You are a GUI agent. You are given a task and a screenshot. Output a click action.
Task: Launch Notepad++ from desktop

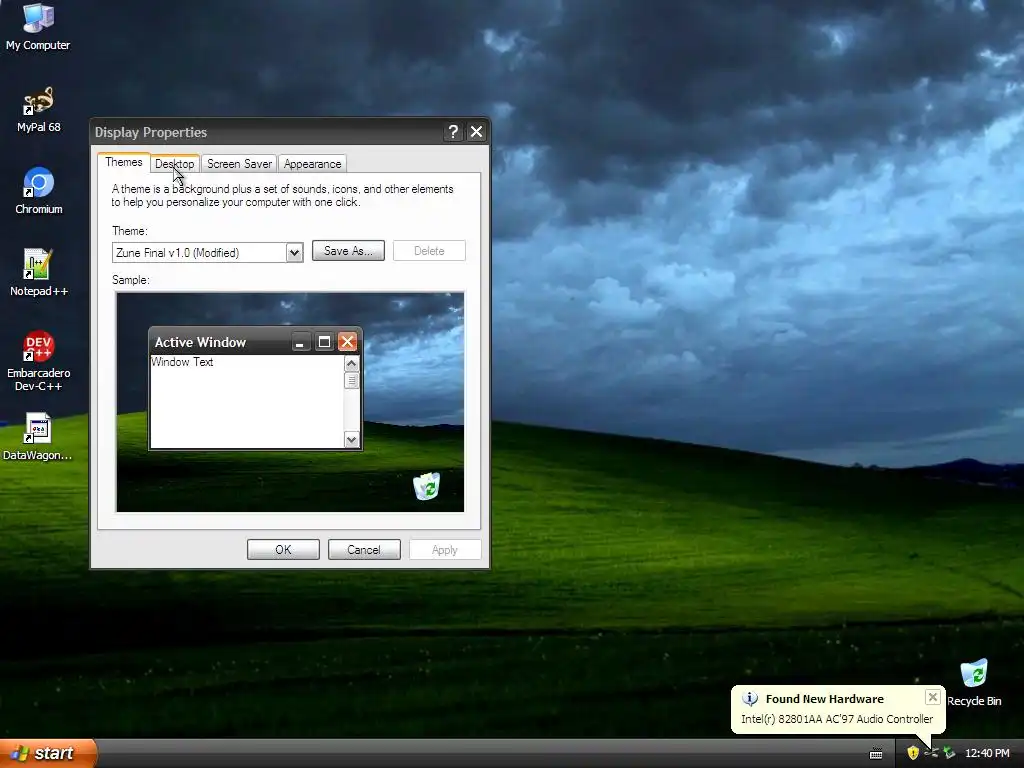pyautogui.click(x=39, y=272)
